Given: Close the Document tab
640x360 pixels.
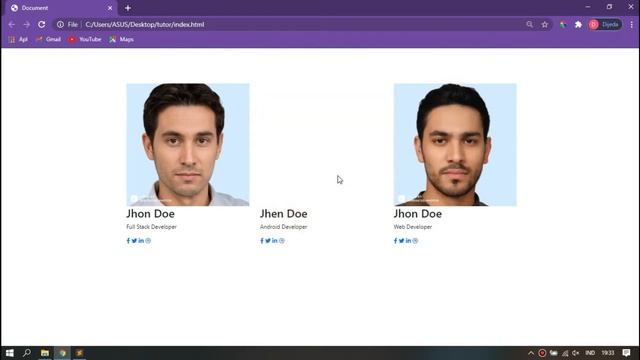Looking at the screenshot, I should [110, 8].
